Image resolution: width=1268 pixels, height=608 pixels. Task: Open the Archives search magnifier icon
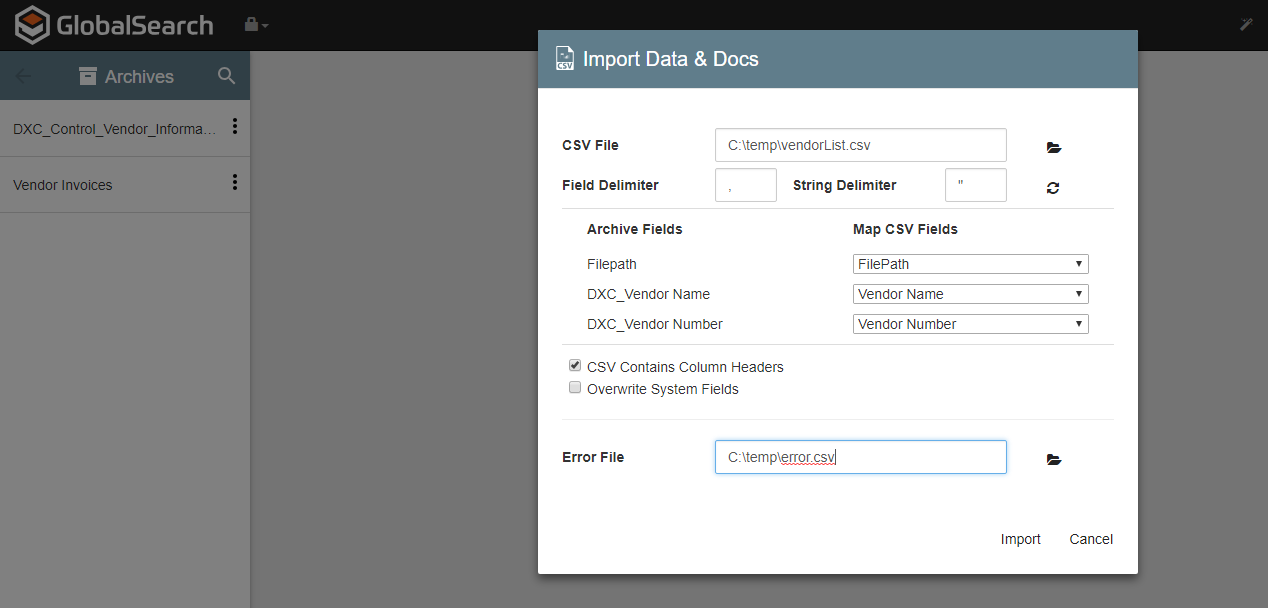pos(227,76)
